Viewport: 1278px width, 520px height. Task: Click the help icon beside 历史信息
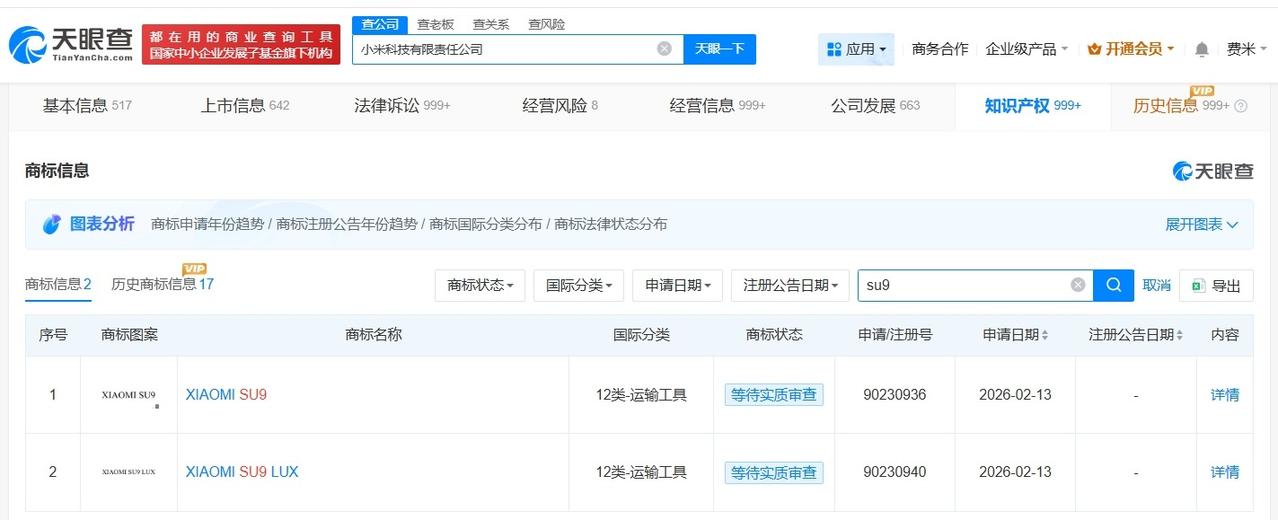[1241, 106]
